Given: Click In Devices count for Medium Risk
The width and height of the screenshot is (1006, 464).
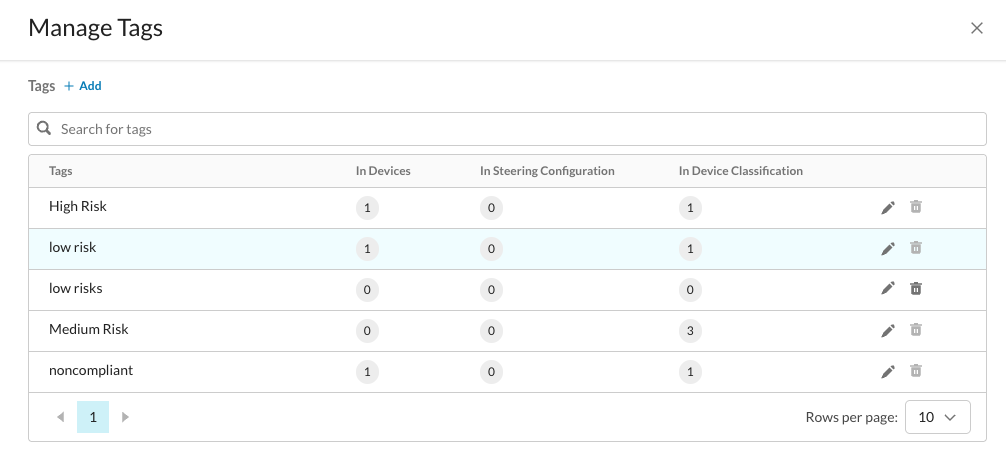Looking at the screenshot, I should [367, 331].
